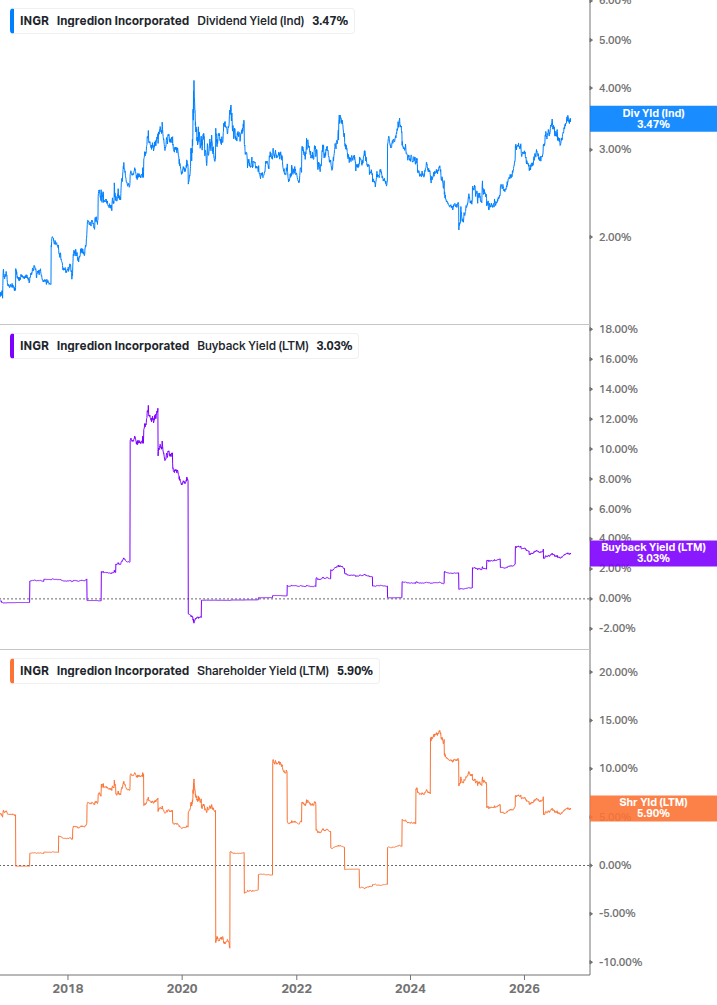Click the 2020 label on the time axis
Image resolution: width=717 pixels, height=1005 pixels.
[x=182, y=988]
